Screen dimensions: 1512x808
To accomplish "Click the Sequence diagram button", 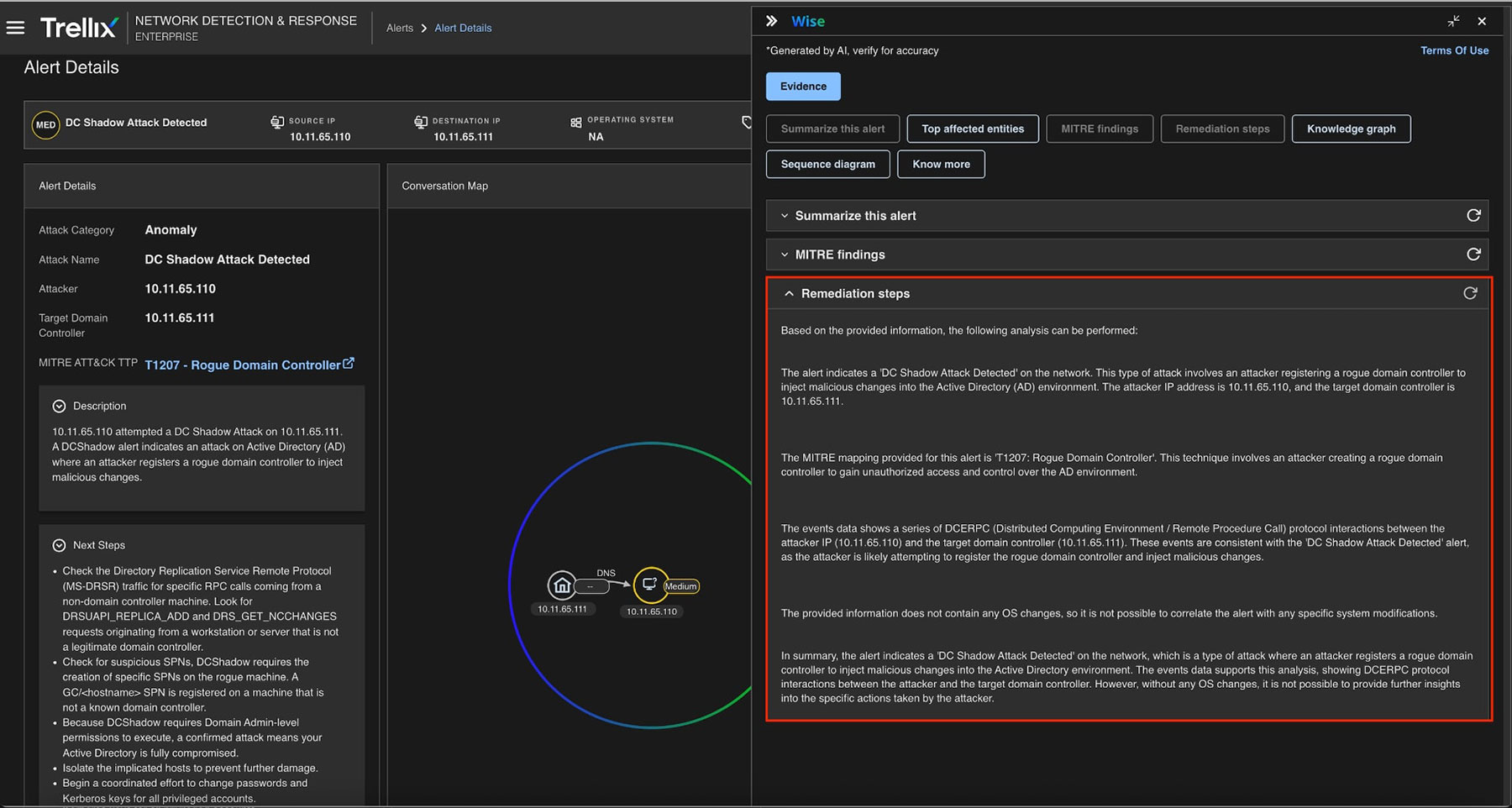I will [827, 164].
